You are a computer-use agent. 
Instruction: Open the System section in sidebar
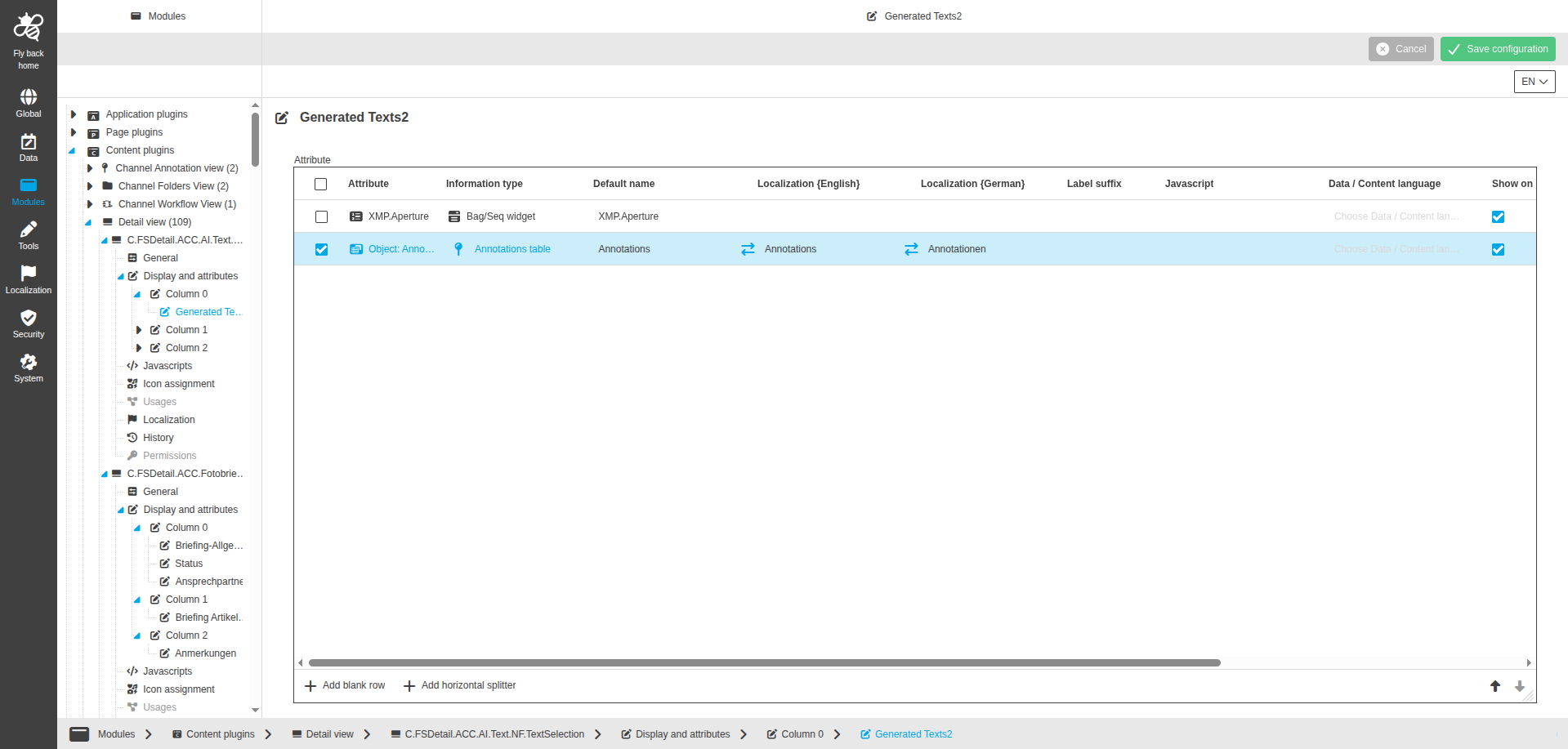[x=29, y=368]
